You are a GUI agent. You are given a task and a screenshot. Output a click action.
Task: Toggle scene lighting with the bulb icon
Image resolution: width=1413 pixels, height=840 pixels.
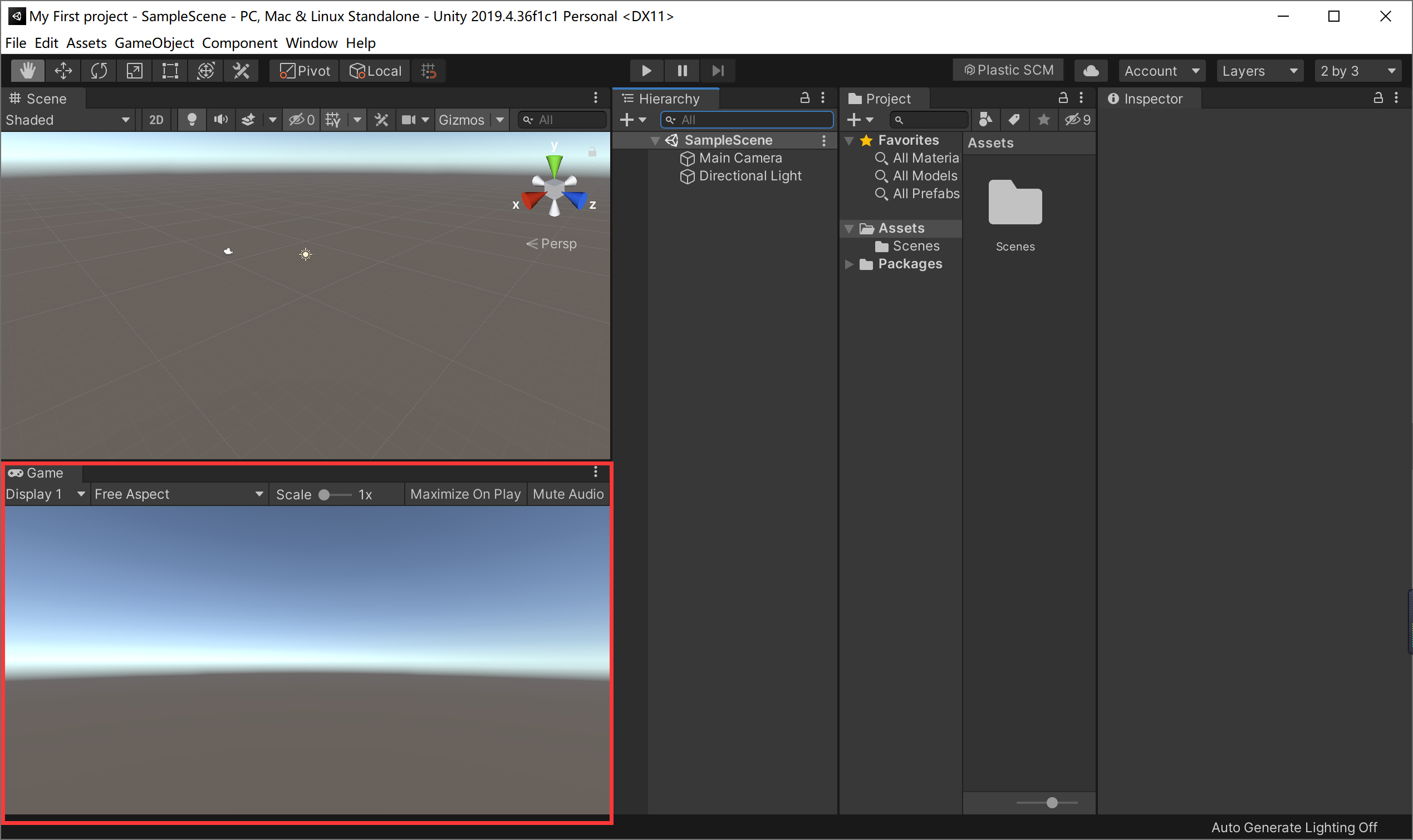tap(192, 120)
